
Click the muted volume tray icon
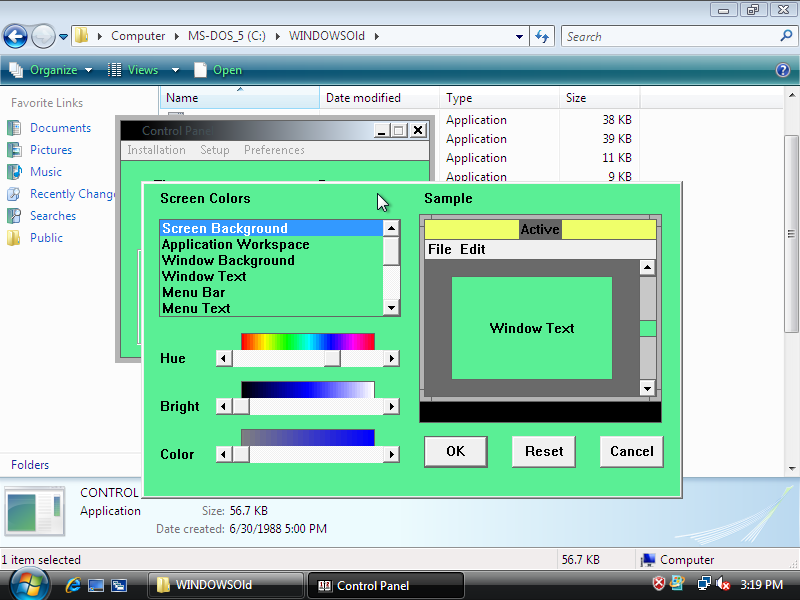(722, 584)
